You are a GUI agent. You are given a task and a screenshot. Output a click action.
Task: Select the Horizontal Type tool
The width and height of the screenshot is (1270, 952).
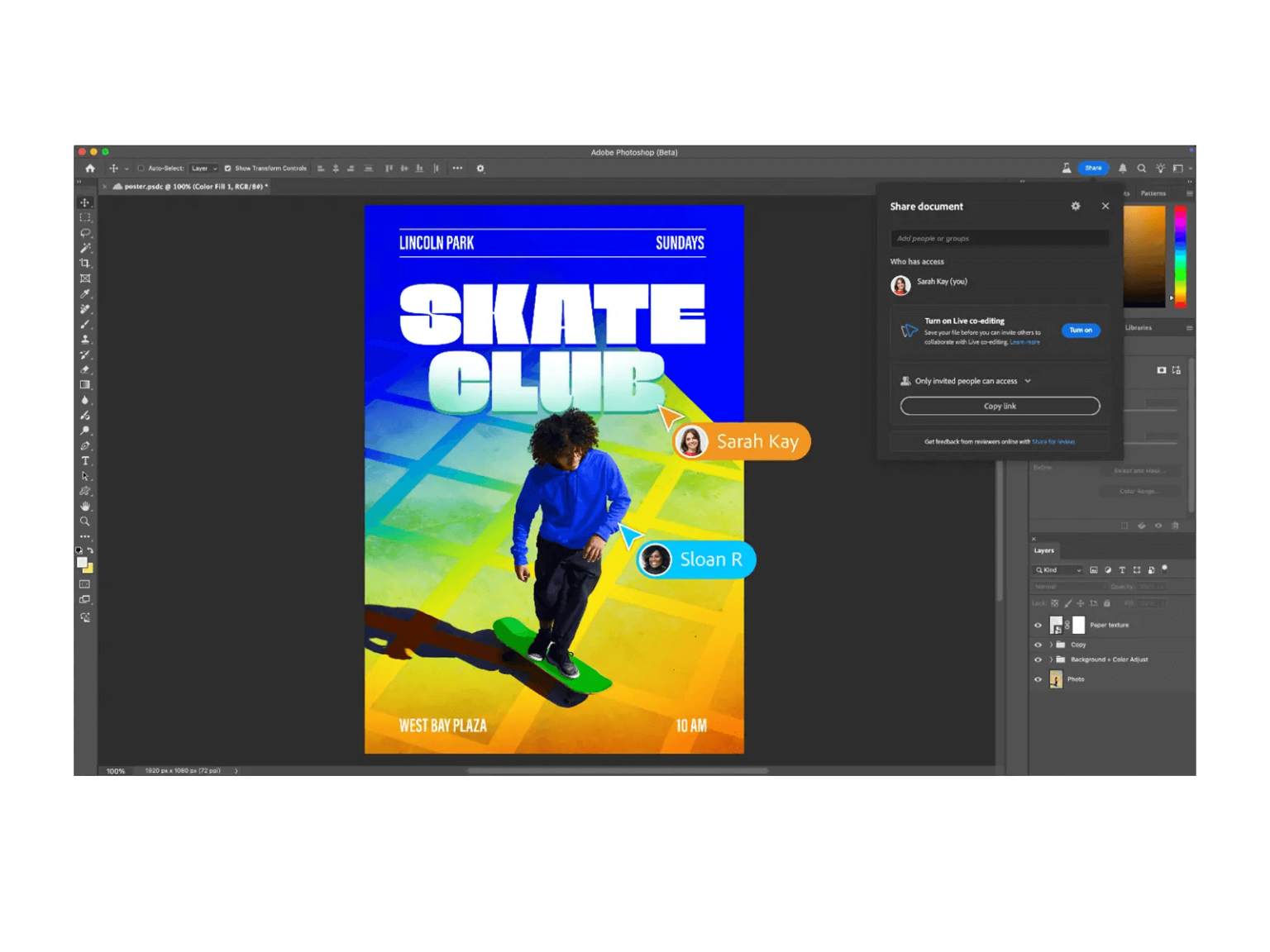click(x=85, y=461)
